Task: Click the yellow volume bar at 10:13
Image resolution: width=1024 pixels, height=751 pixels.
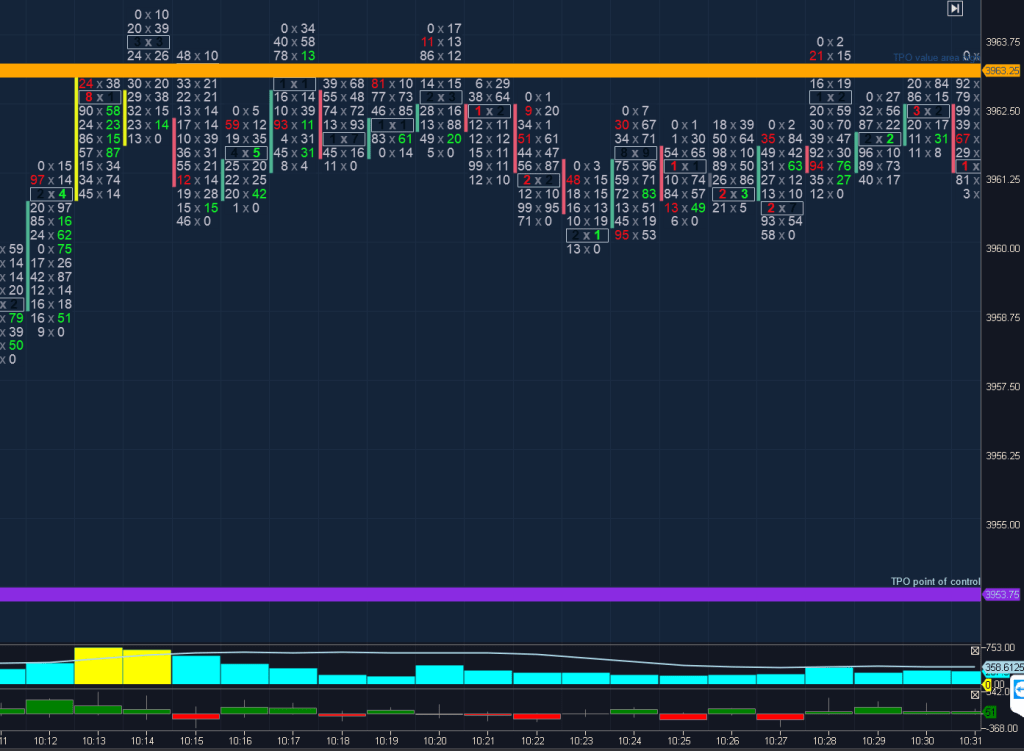Action: pyautogui.click(x=98, y=666)
